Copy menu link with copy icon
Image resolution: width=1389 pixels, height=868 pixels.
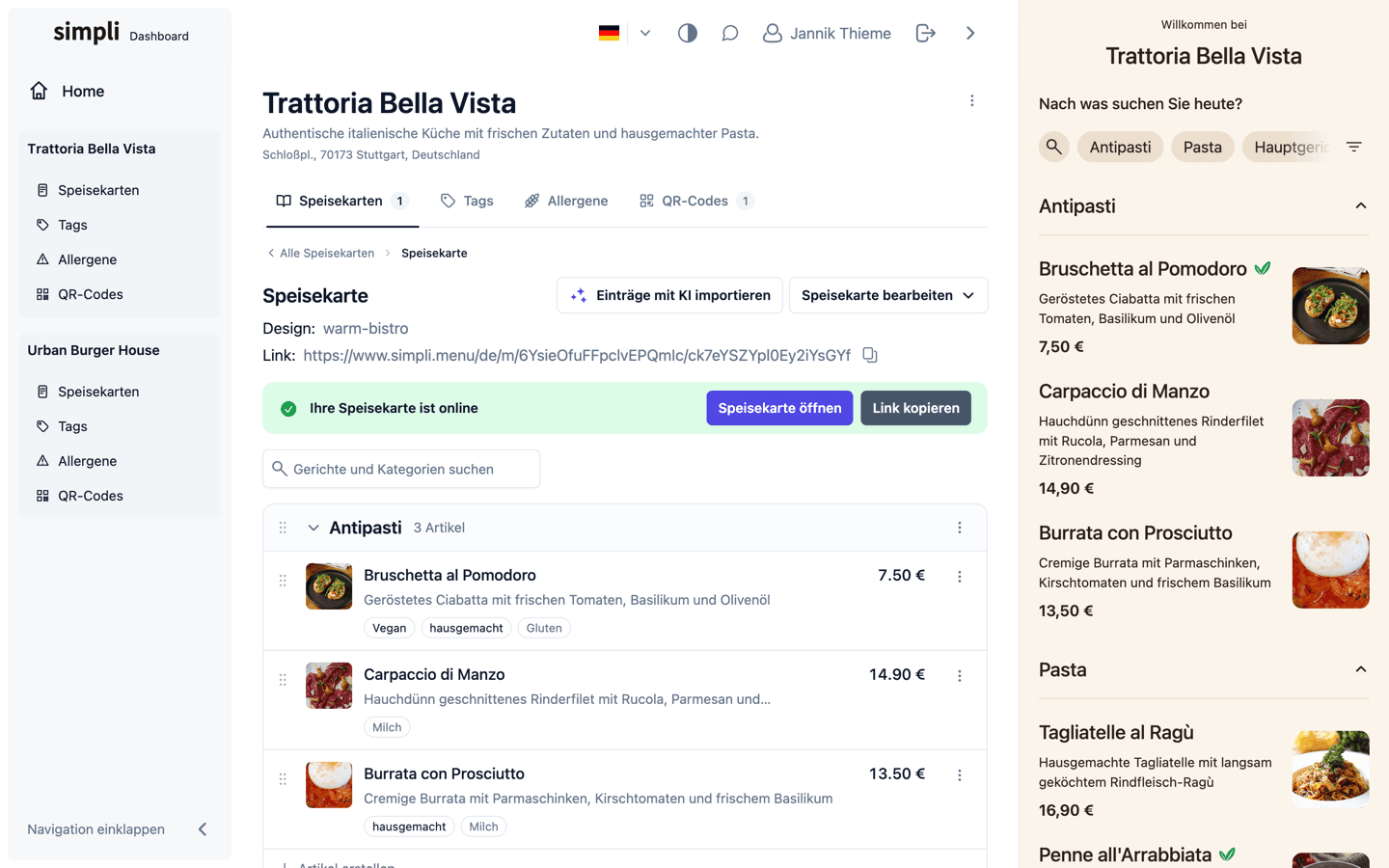pyautogui.click(x=870, y=355)
